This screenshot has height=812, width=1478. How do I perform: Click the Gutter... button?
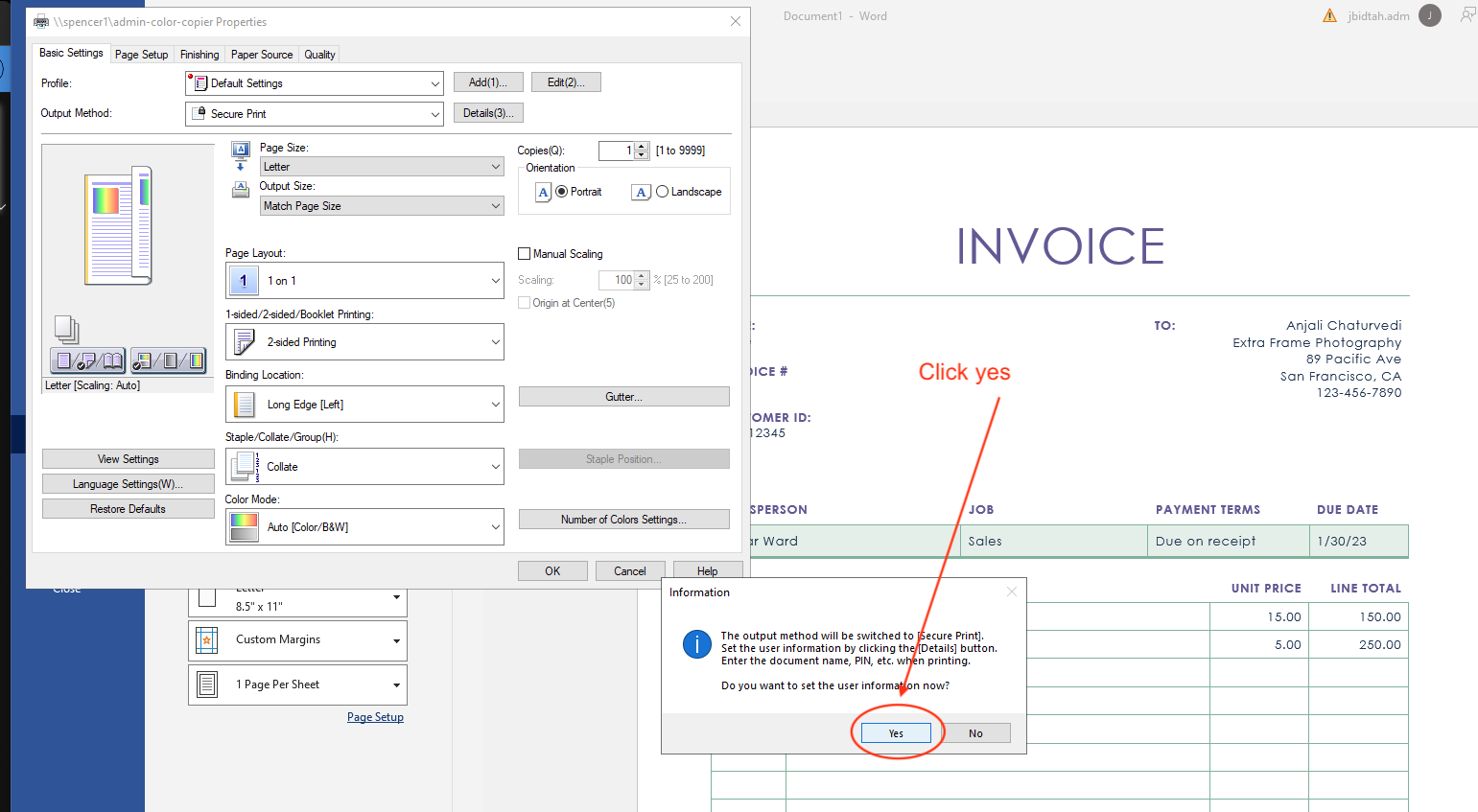coord(623,397)
